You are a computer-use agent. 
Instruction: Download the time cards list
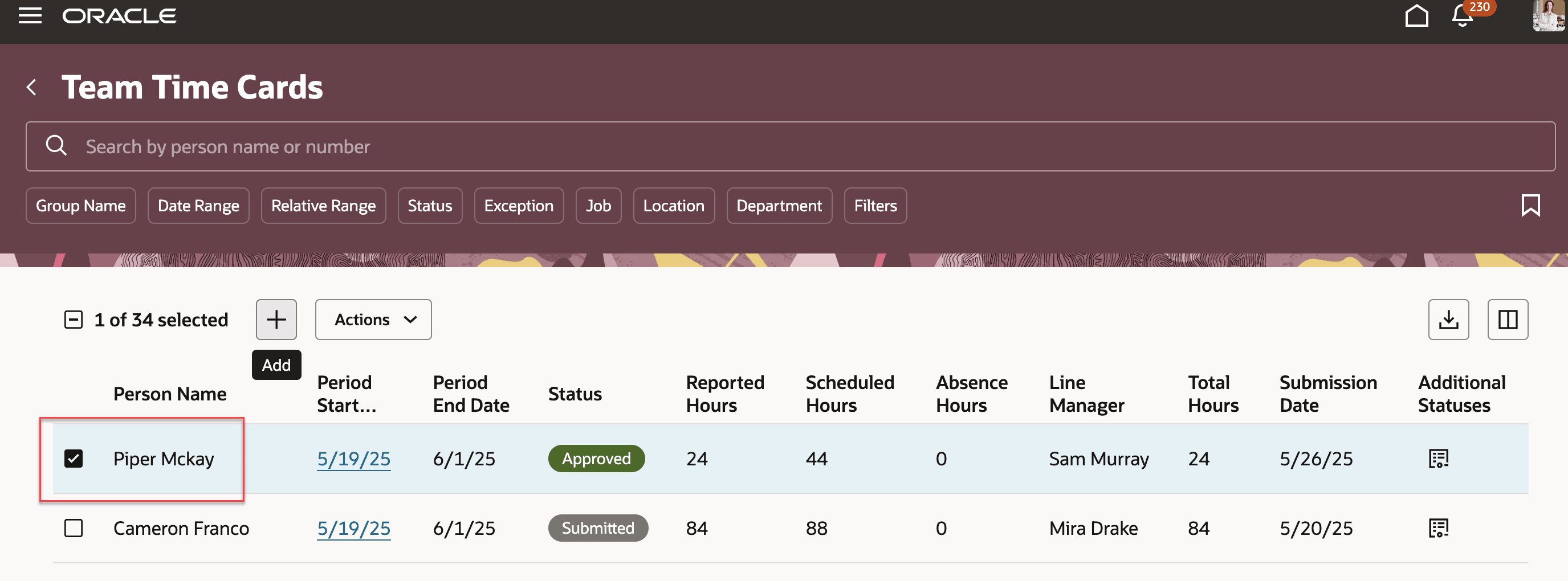[1448, 320]
